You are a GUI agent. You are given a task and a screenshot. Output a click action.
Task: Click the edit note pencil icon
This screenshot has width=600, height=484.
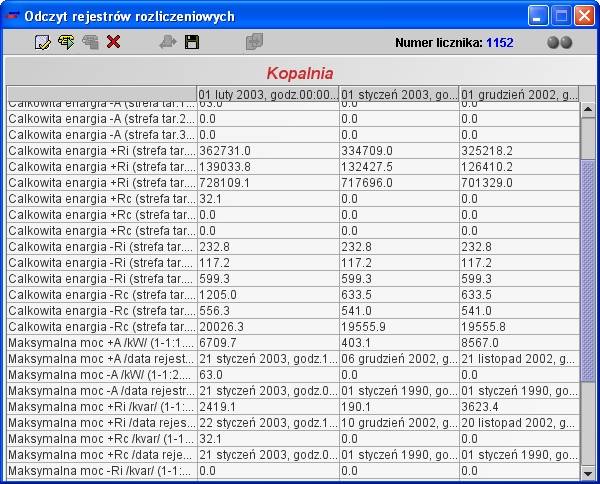tap(42, 42)
